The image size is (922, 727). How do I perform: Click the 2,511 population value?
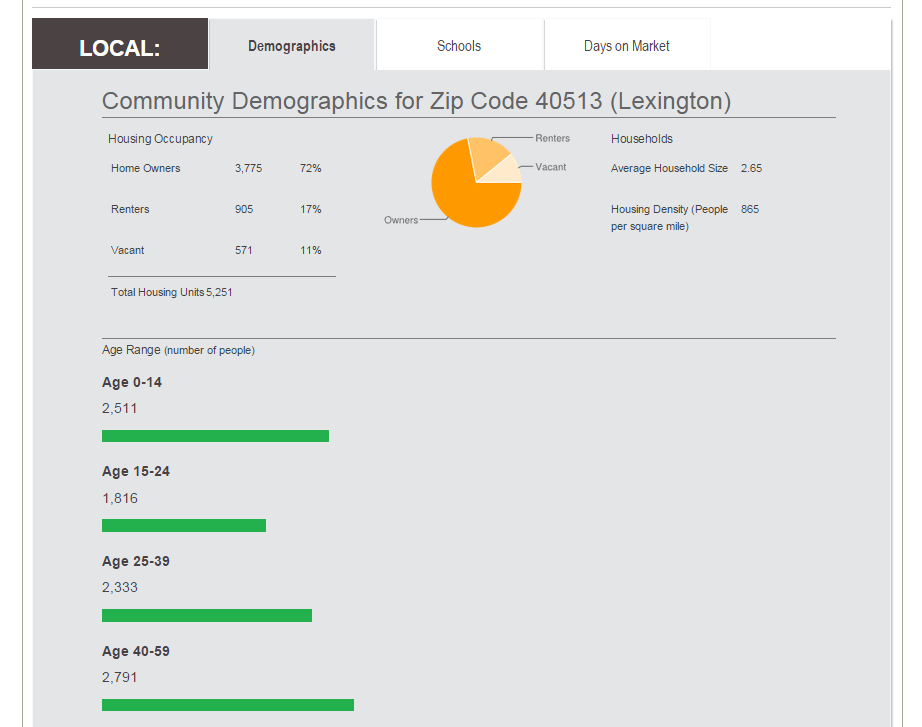click(x=119, y=408)
